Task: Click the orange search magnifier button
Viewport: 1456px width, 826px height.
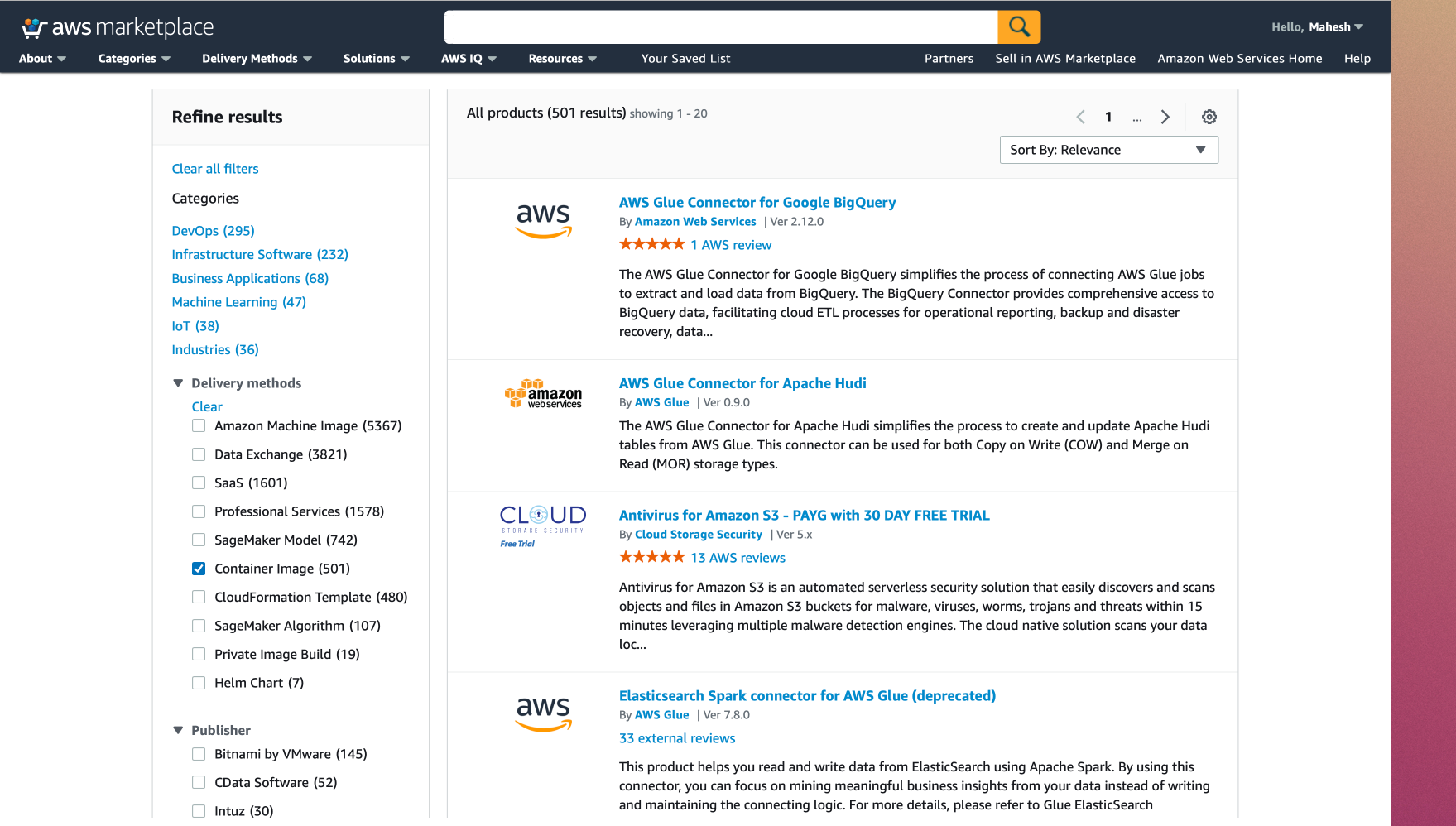Action: point(1019,26)
